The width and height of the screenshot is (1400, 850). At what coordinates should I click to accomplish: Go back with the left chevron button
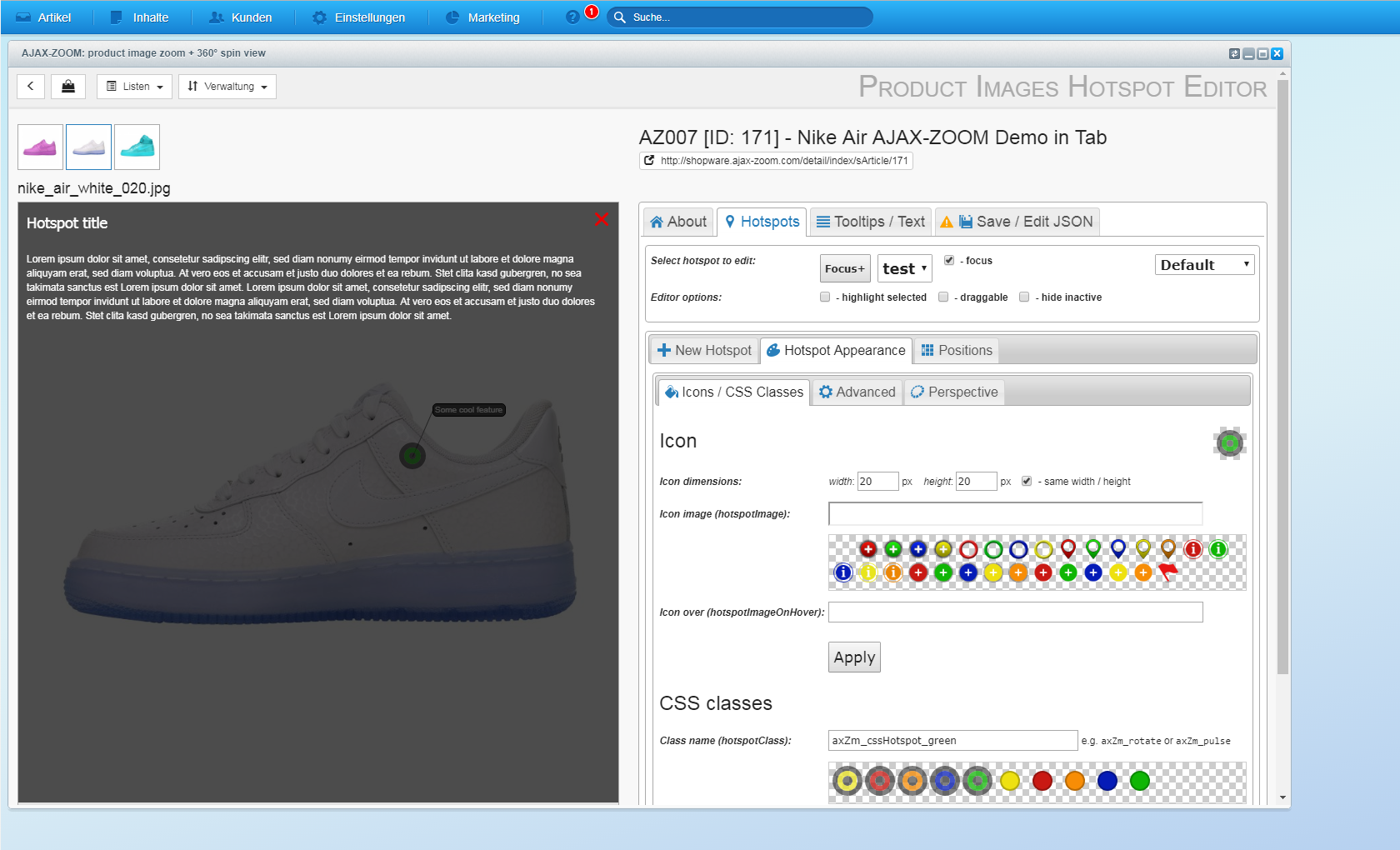(31, 86)
